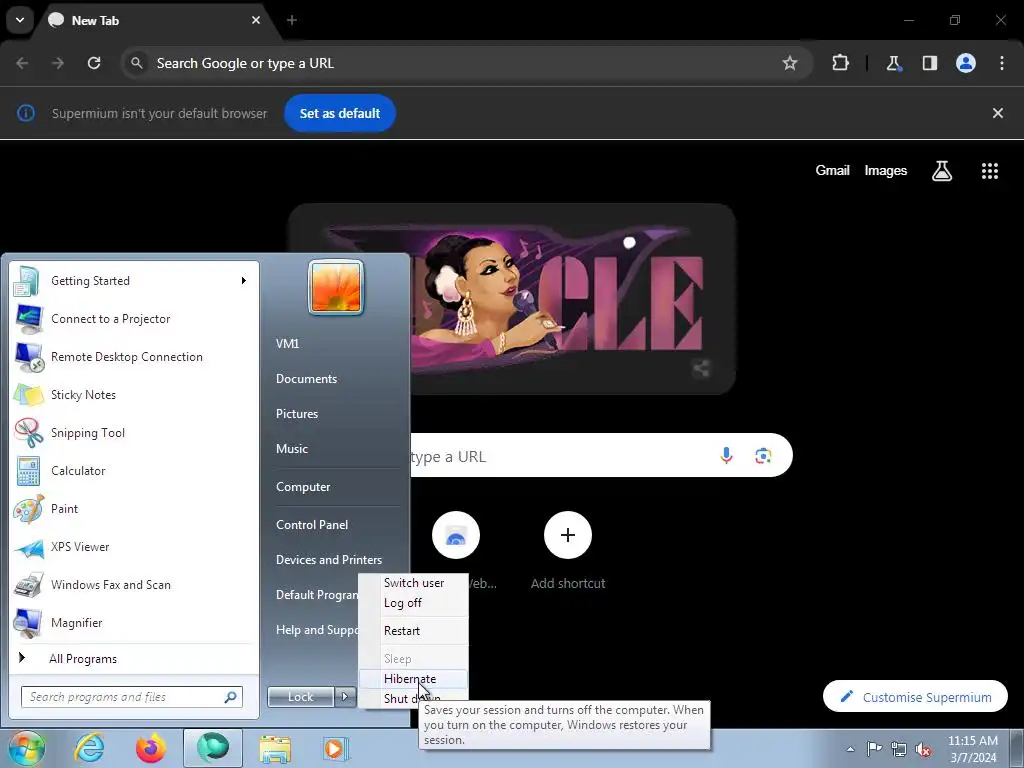Open the Images link
Viewport: 1024px width, 768px height.
pyautogui.click(x=886, y=170)
